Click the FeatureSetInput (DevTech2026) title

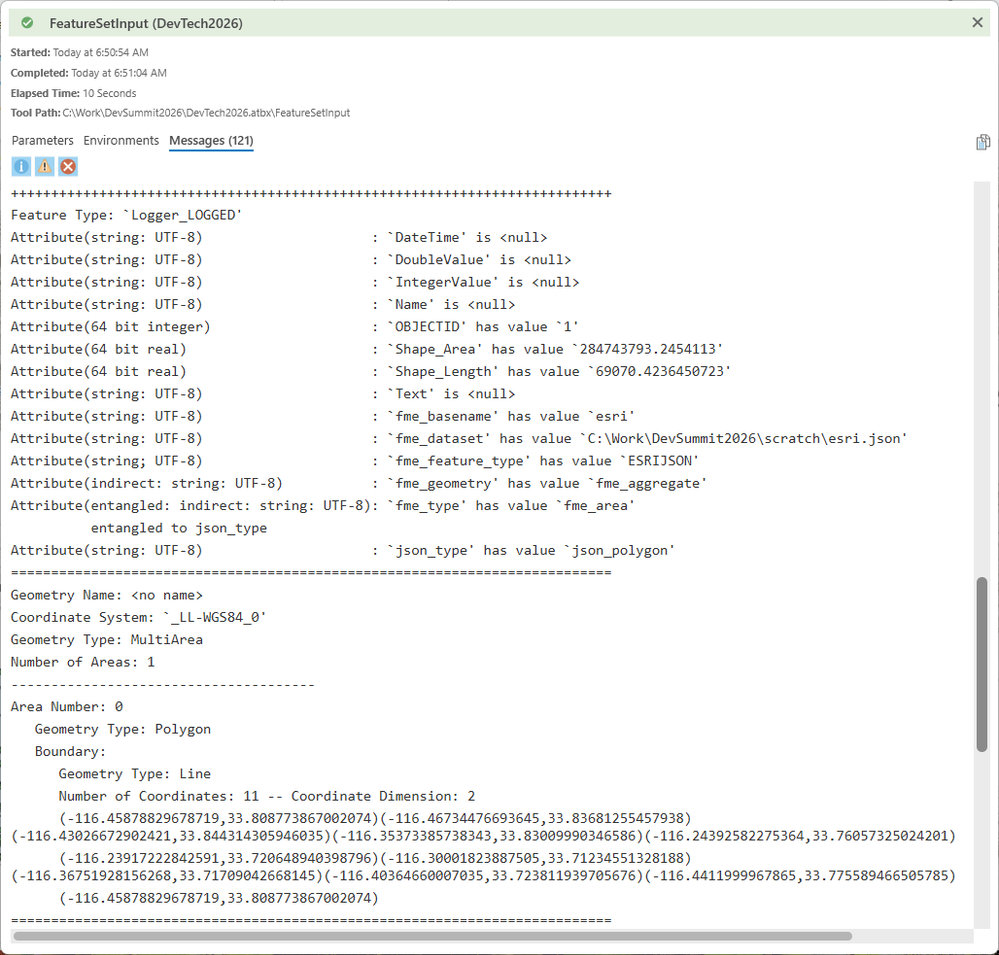[146, 24]
